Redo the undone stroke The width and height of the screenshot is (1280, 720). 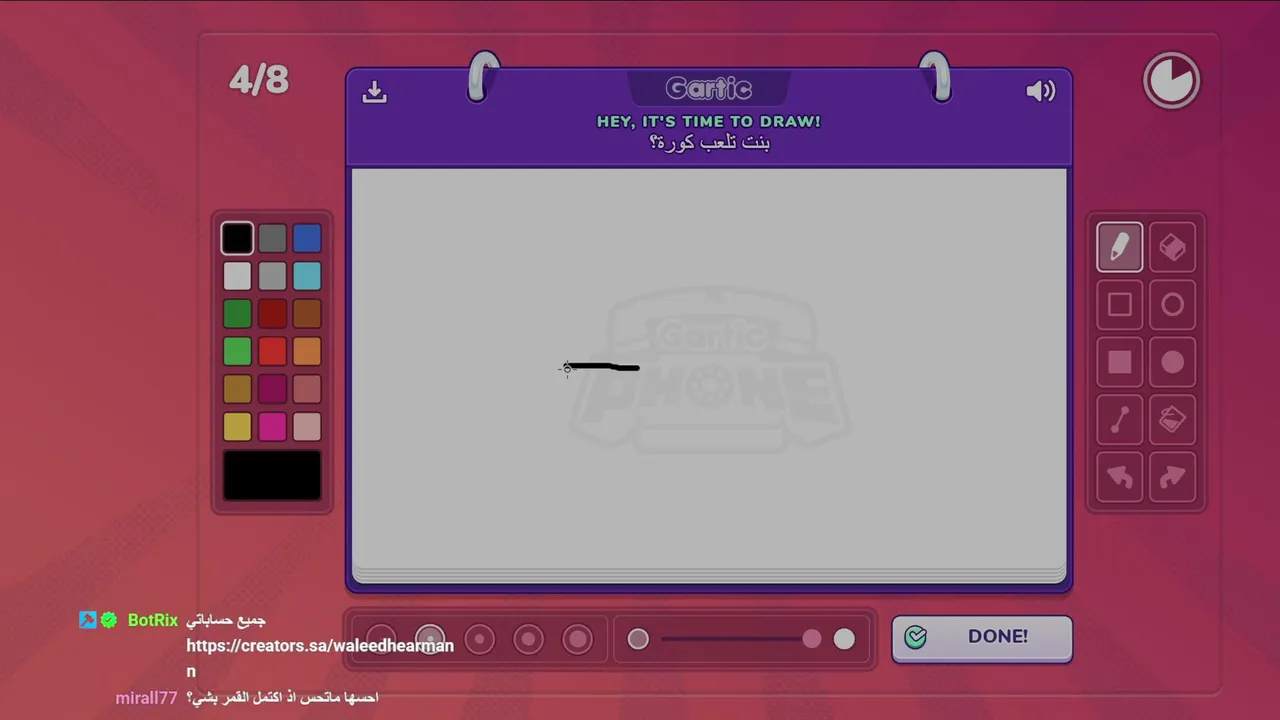[x=1172, y=478]
